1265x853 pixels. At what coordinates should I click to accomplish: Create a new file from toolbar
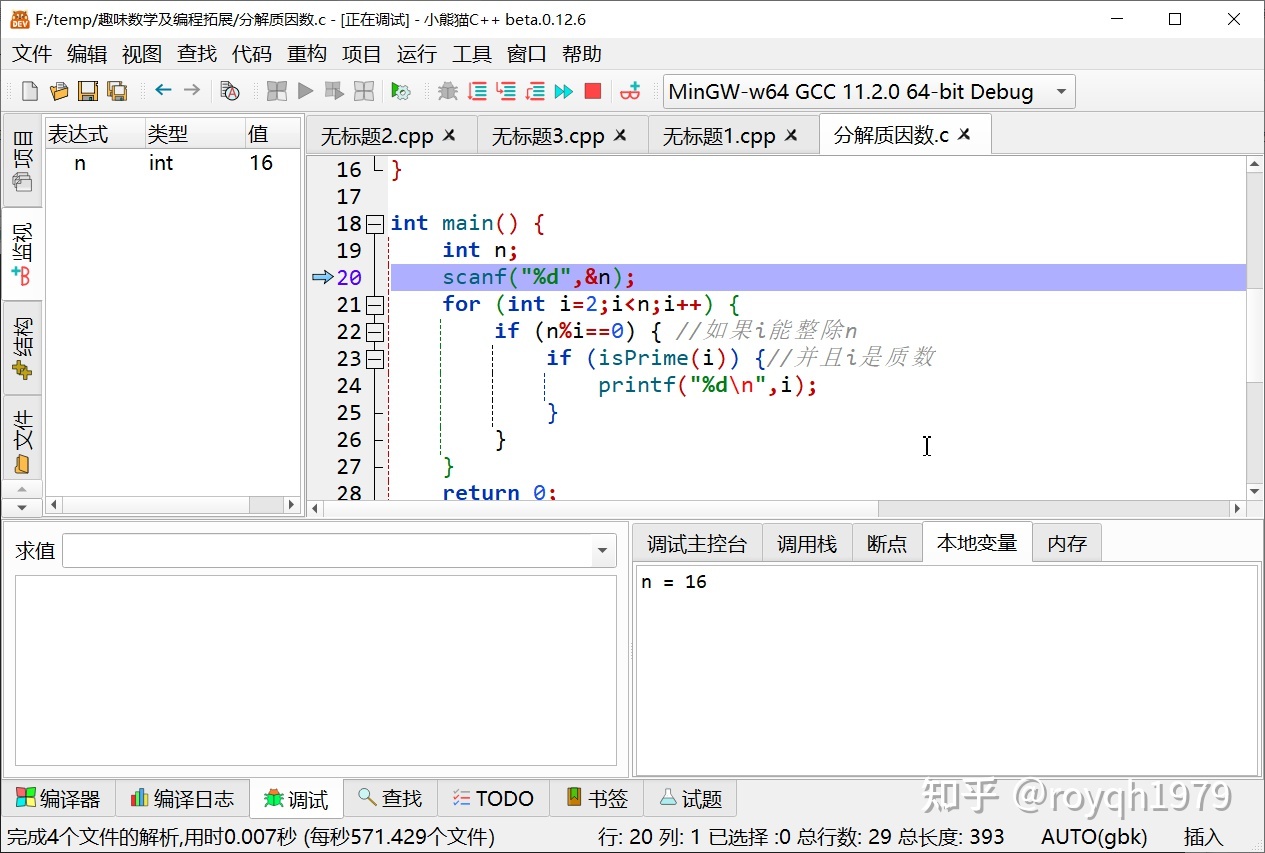30,92
